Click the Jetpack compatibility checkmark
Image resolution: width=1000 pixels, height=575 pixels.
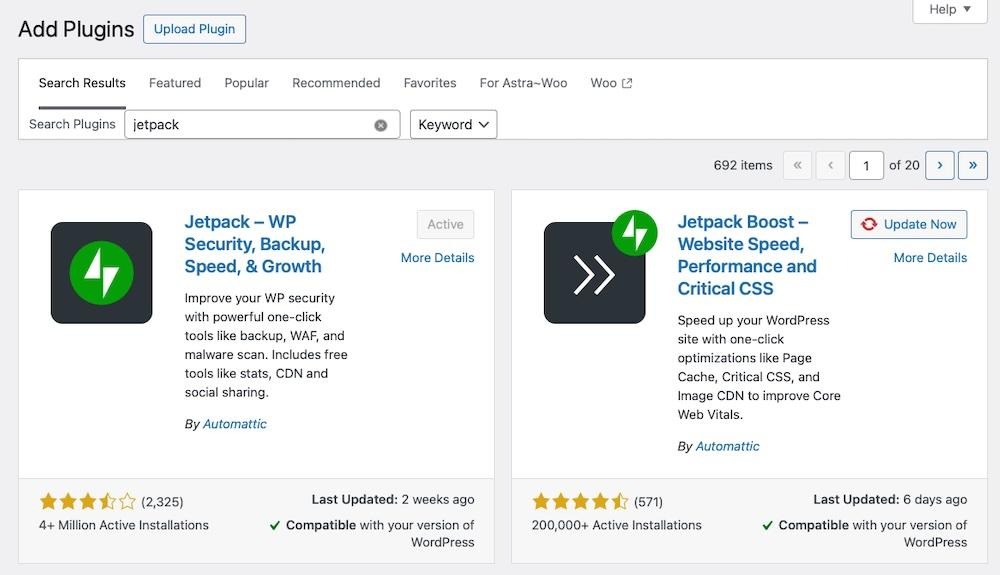(275, 526)
